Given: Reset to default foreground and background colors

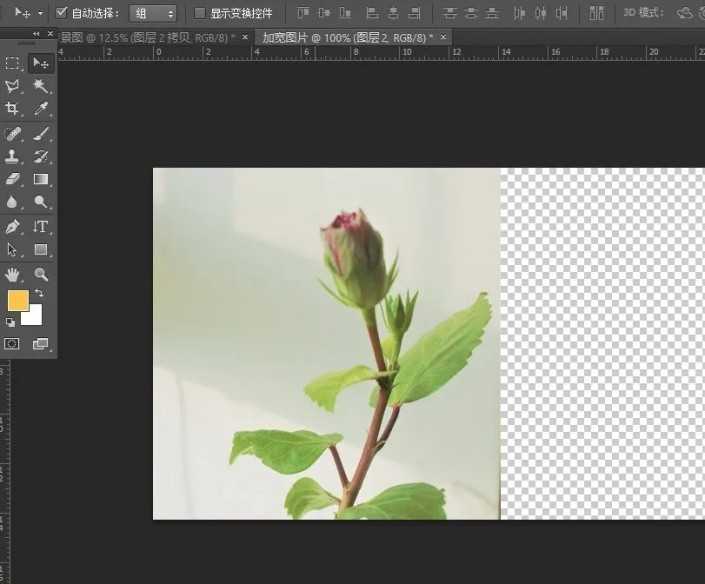Looking at the screenshot, I should (10, 322).
